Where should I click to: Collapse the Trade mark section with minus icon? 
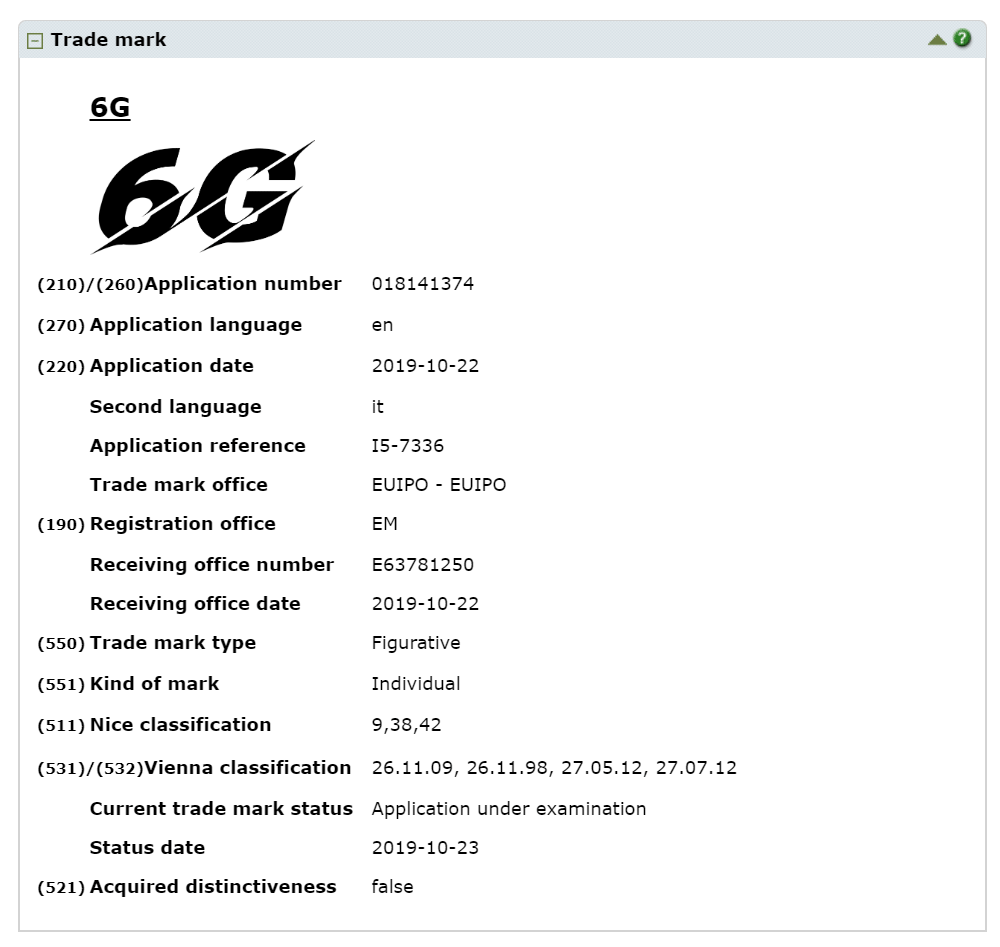(x=34, y=41)
